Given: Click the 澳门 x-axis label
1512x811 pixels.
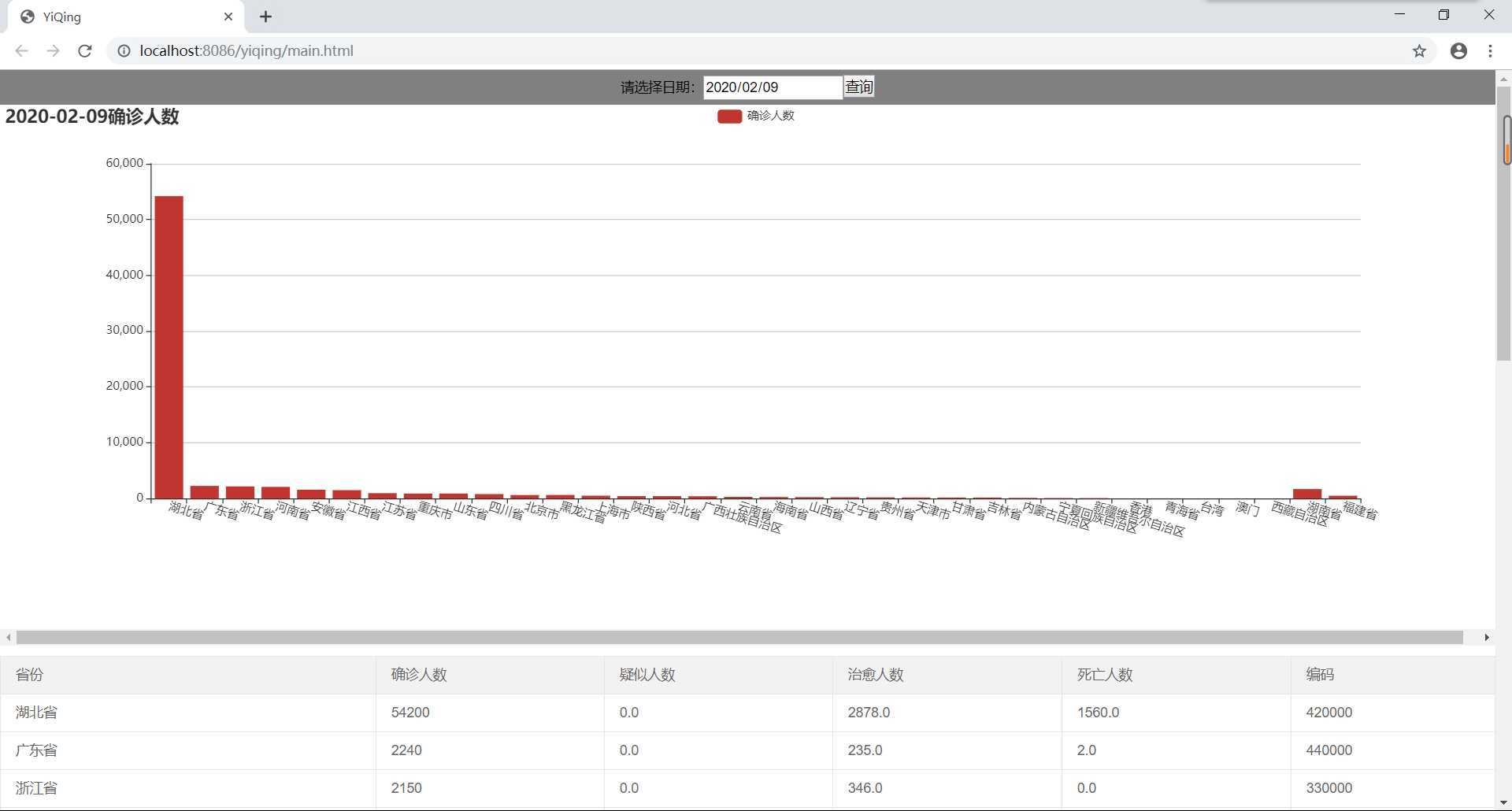Looking at the screenshot, I should [x=1248, y=509].
